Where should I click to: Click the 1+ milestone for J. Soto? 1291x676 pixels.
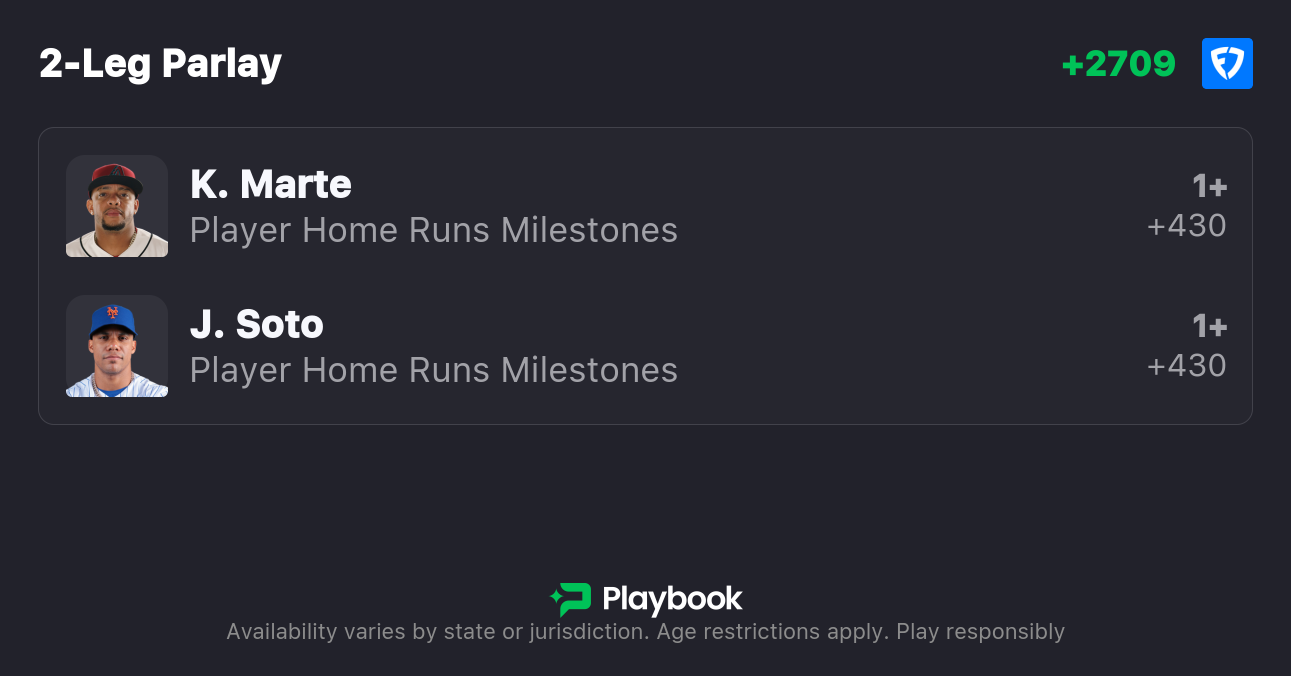pos(1209,327)
